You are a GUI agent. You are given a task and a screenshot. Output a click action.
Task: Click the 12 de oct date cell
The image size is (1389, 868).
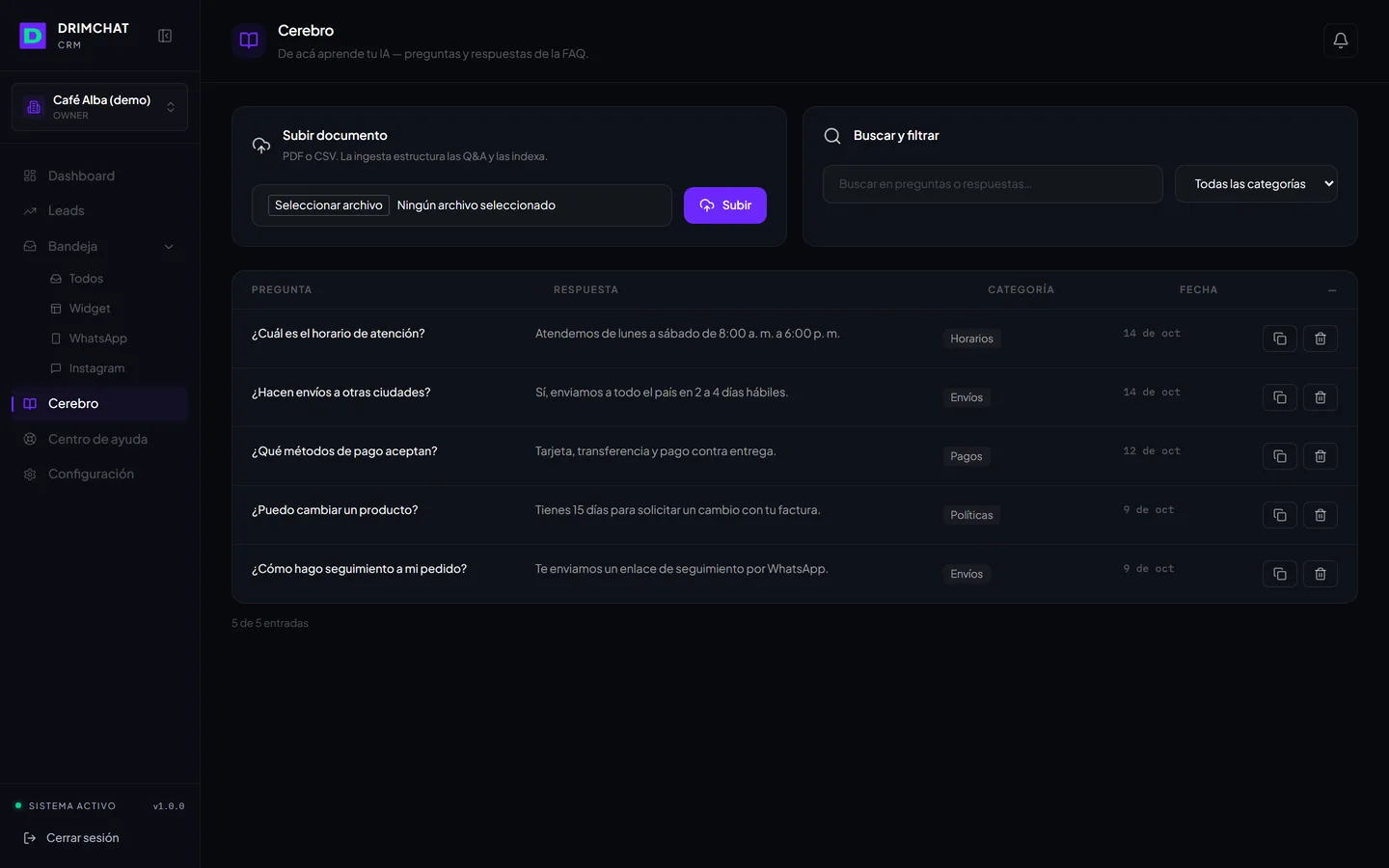pyautogui.click(x=1152, y=451)
